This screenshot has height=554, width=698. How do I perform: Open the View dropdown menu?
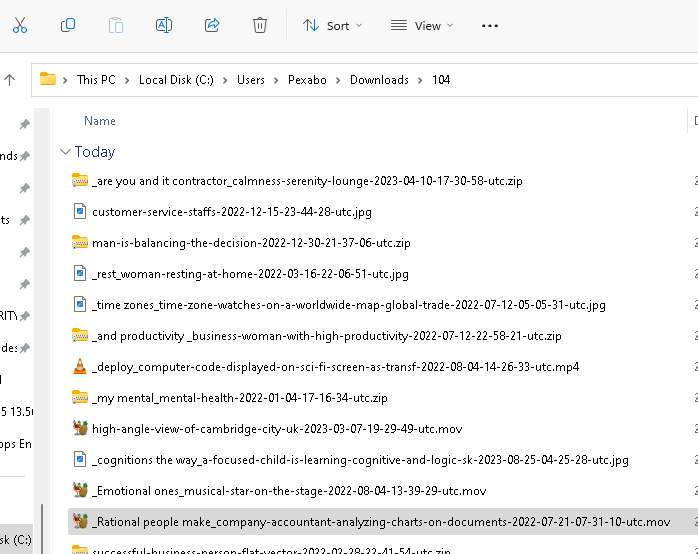coord(422,26)
